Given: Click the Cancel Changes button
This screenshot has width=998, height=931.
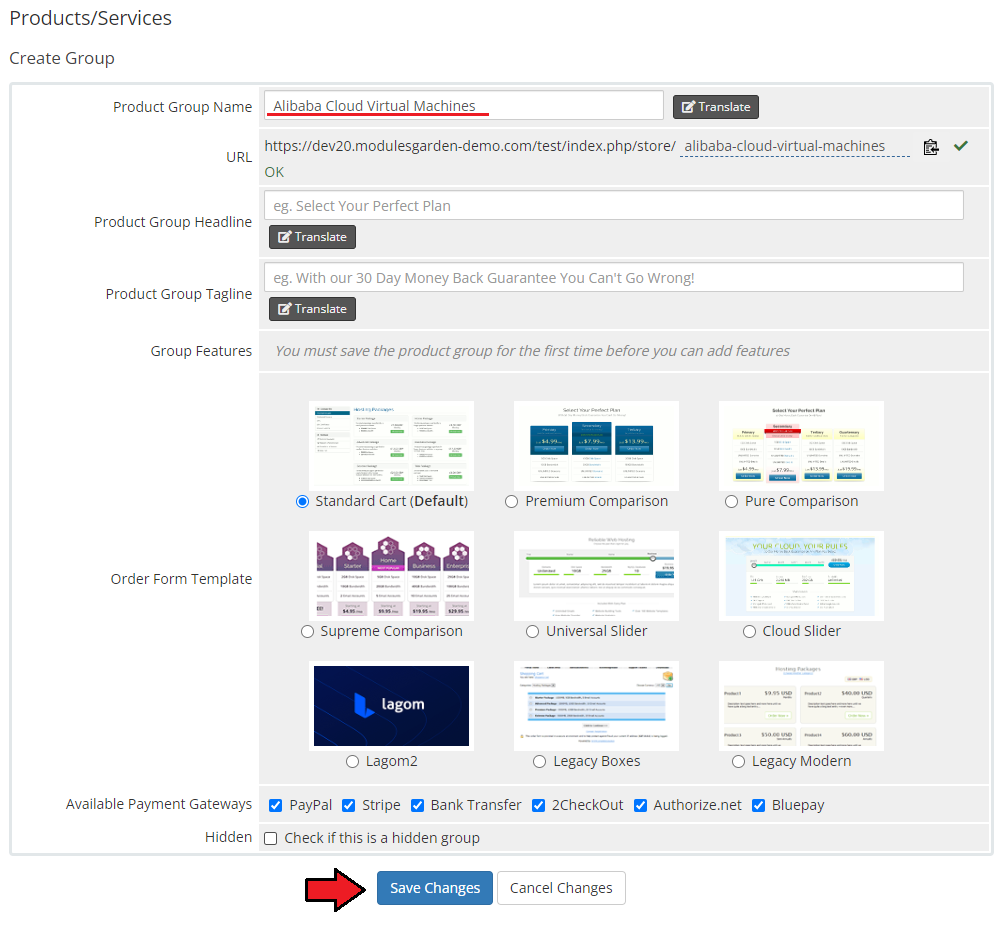Looking at the screenshot, I should [561, 888].
